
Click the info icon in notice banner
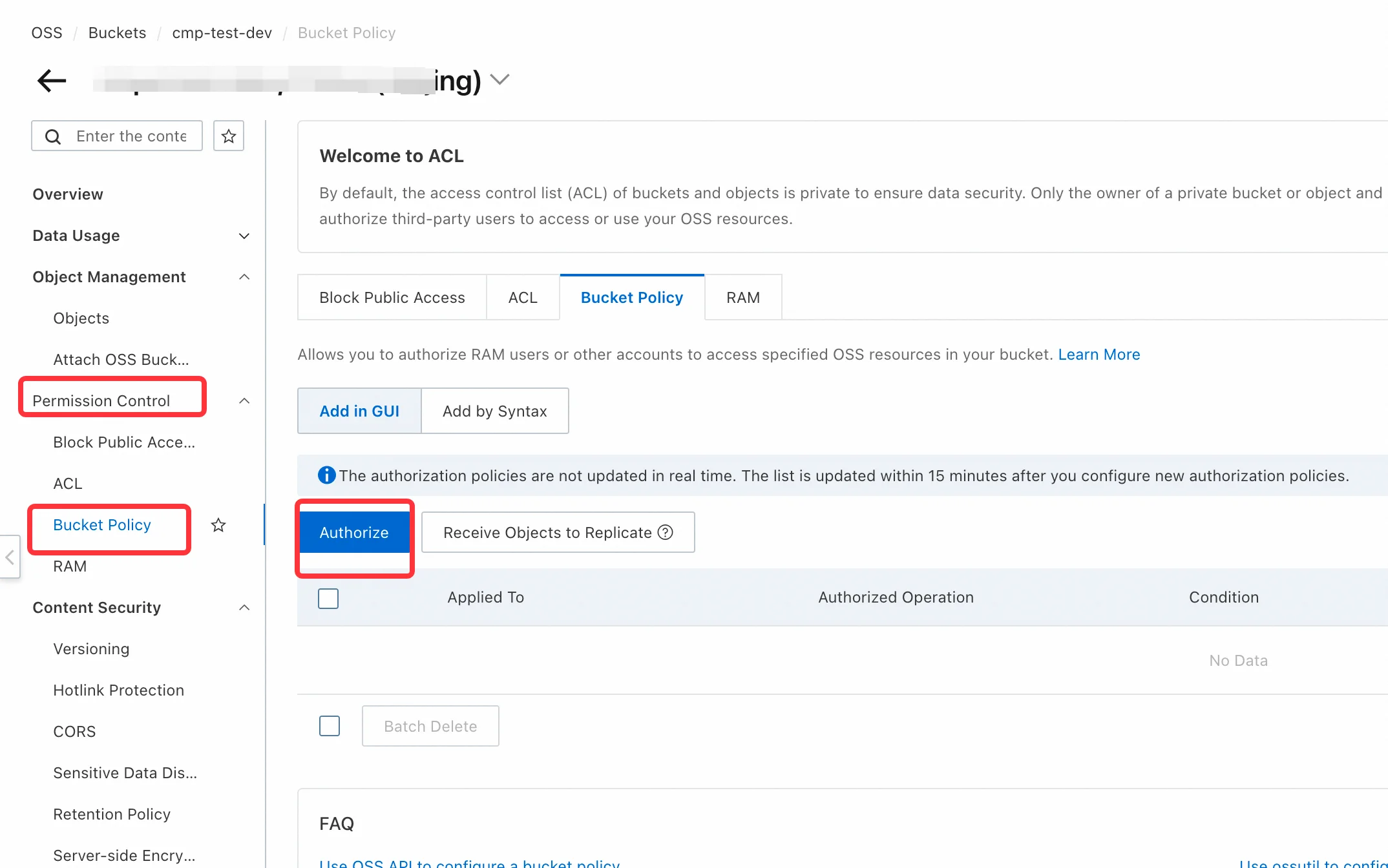(327, 475)
